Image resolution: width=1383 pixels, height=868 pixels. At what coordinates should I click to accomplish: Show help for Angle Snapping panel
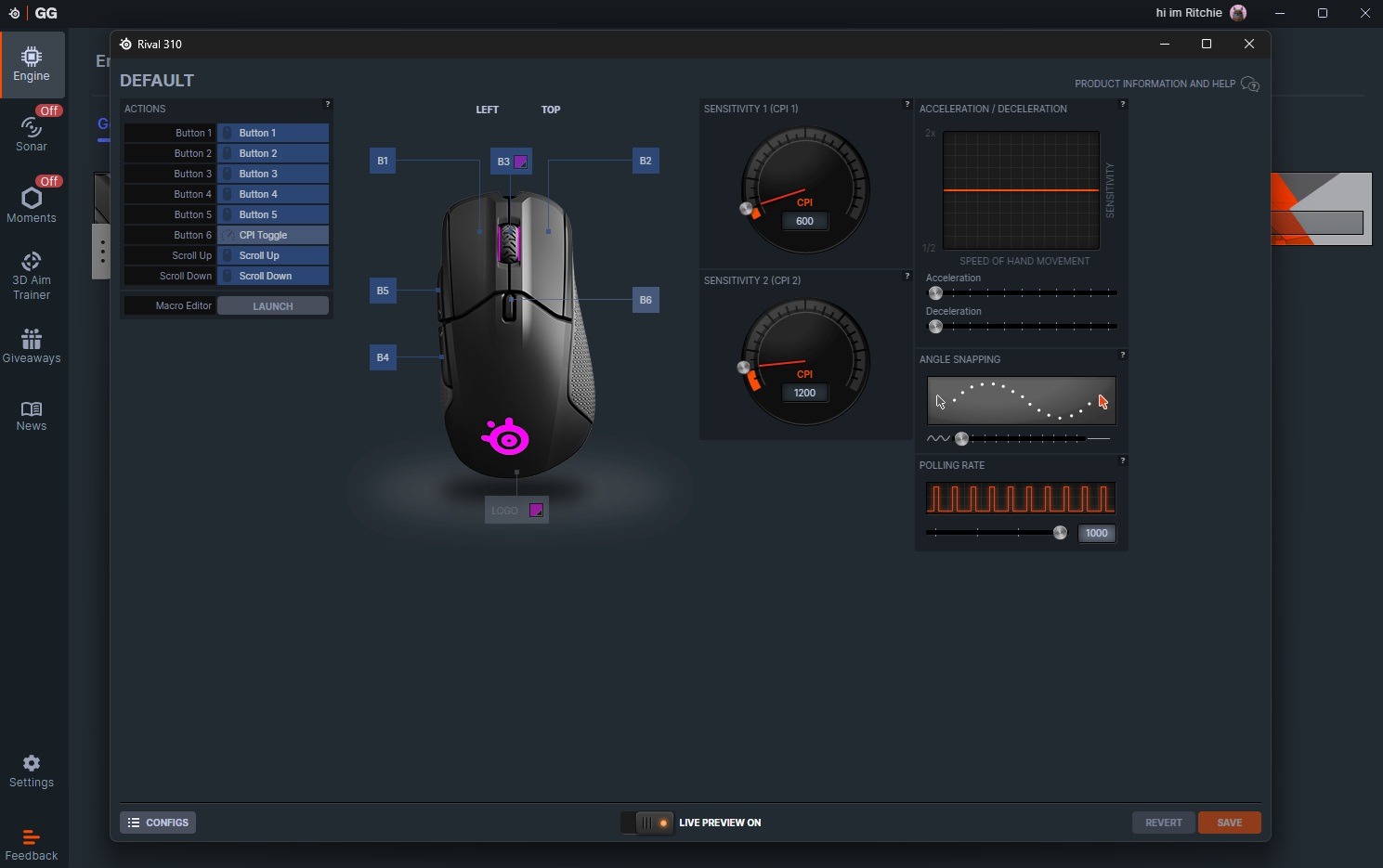pyautogui.click(x=1122, y=355)
